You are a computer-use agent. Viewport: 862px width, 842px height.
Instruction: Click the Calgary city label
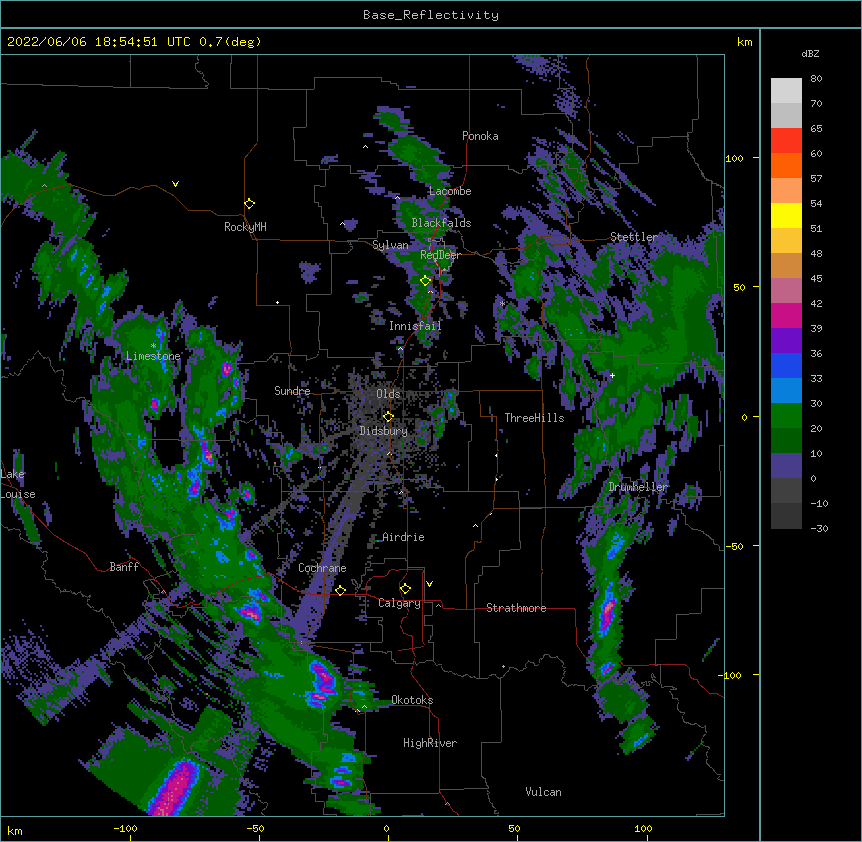coord(399,603)
